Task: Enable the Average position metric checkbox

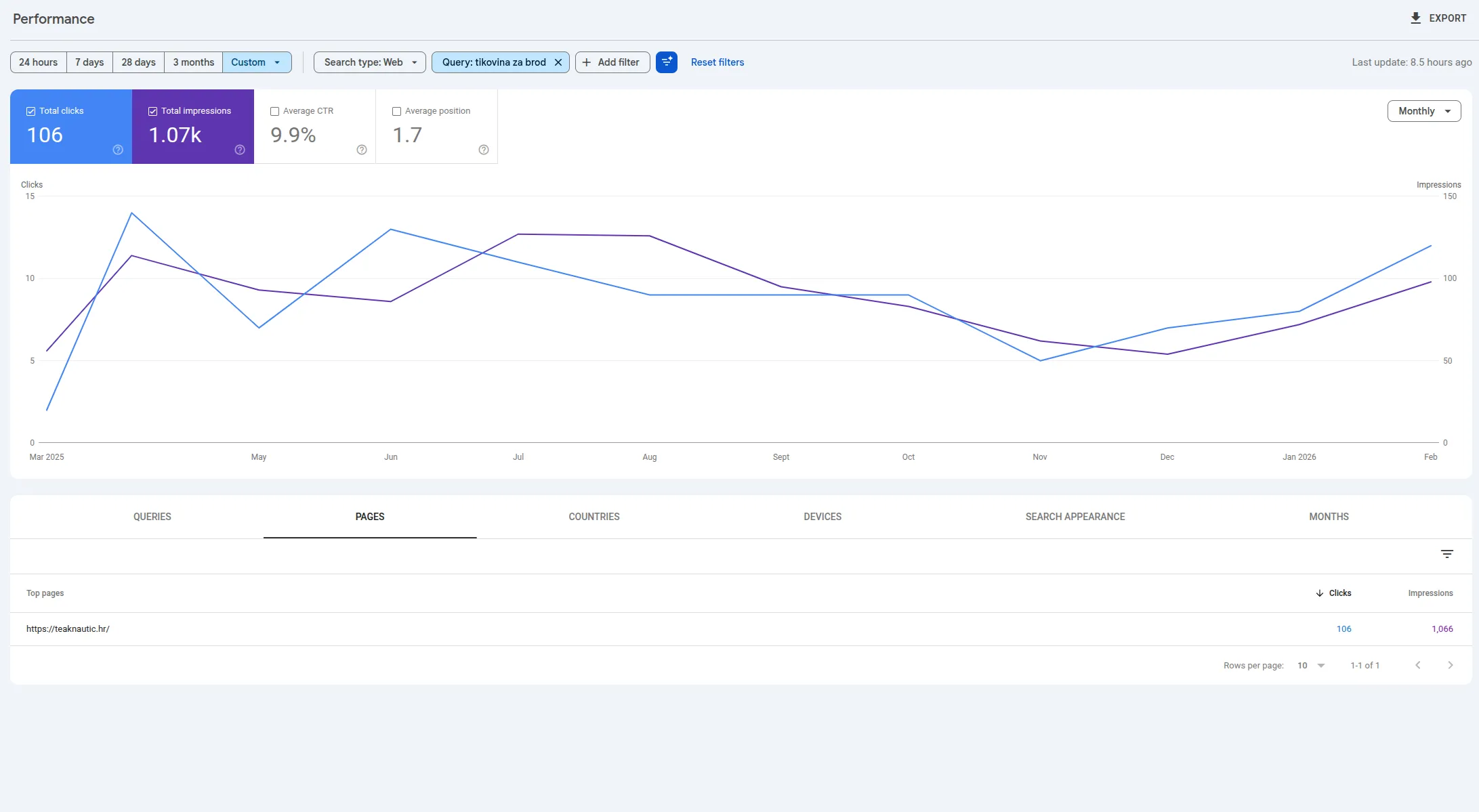Action: pyautogui.click(x=396, y=111)
